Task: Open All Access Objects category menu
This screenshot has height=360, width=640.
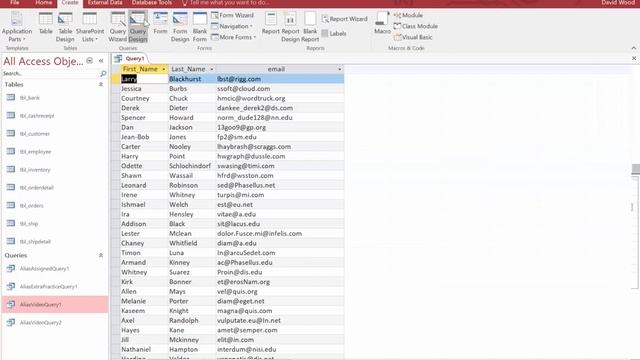Action: pyautogui.click(x=89, y=61)
